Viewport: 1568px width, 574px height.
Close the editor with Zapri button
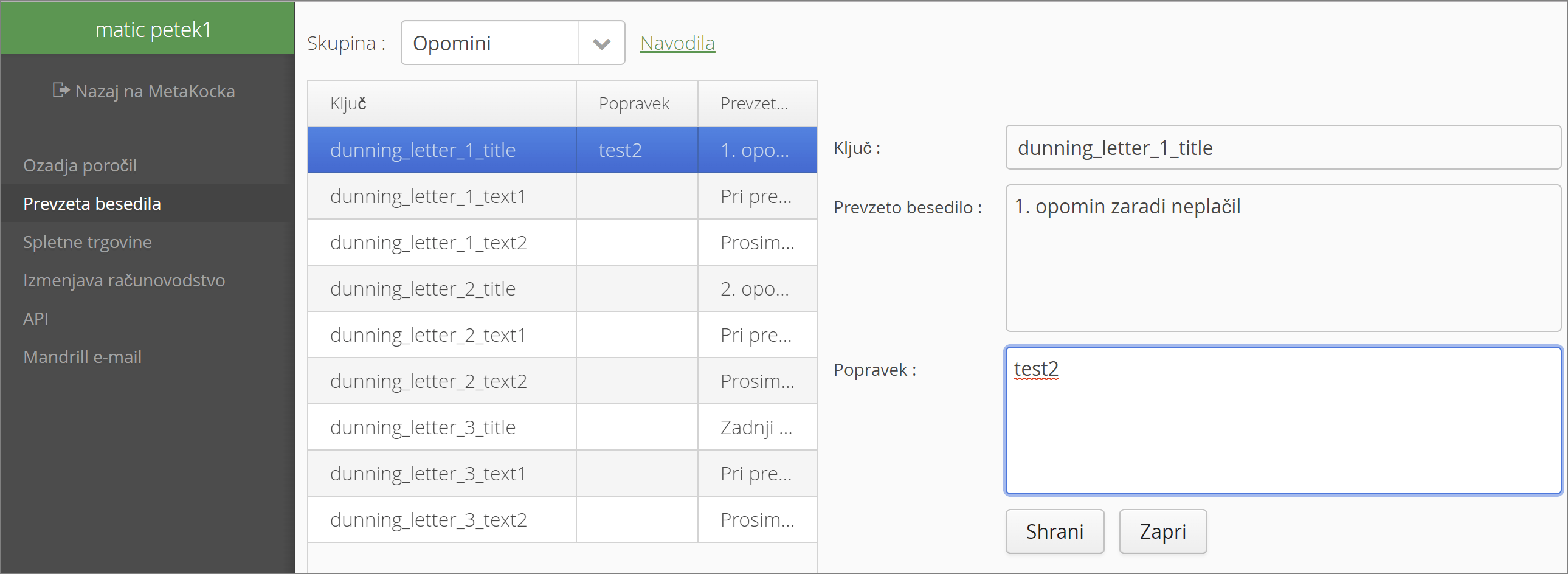[1162, 531]
